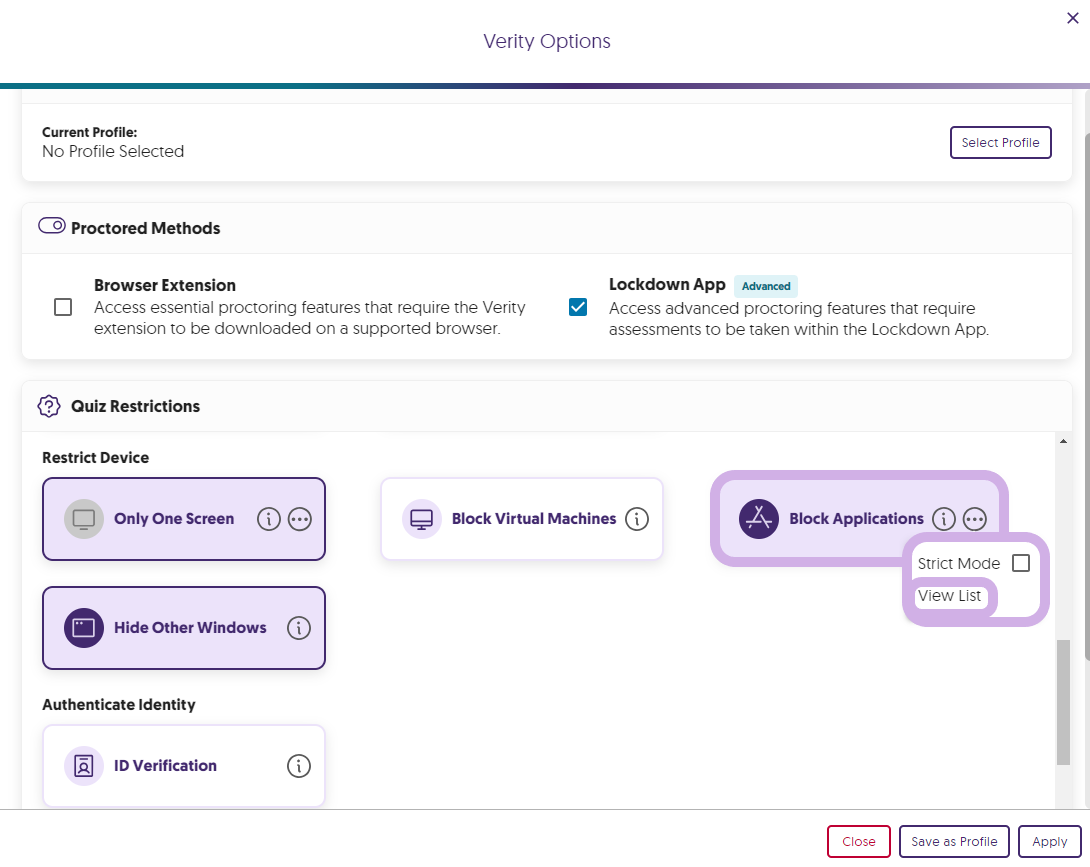Click the red Close button

pyautogui.click(x=859, y=841)
